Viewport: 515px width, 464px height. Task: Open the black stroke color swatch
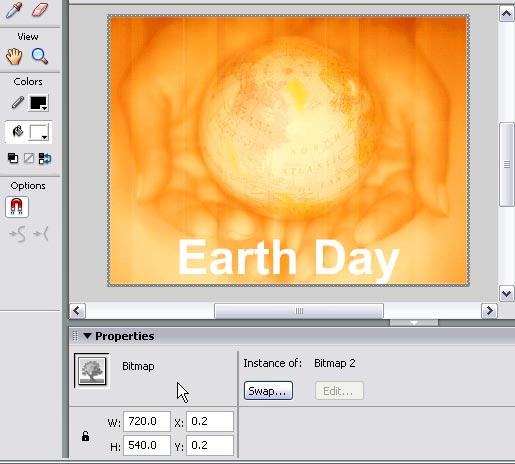click(x=39, y=103)
